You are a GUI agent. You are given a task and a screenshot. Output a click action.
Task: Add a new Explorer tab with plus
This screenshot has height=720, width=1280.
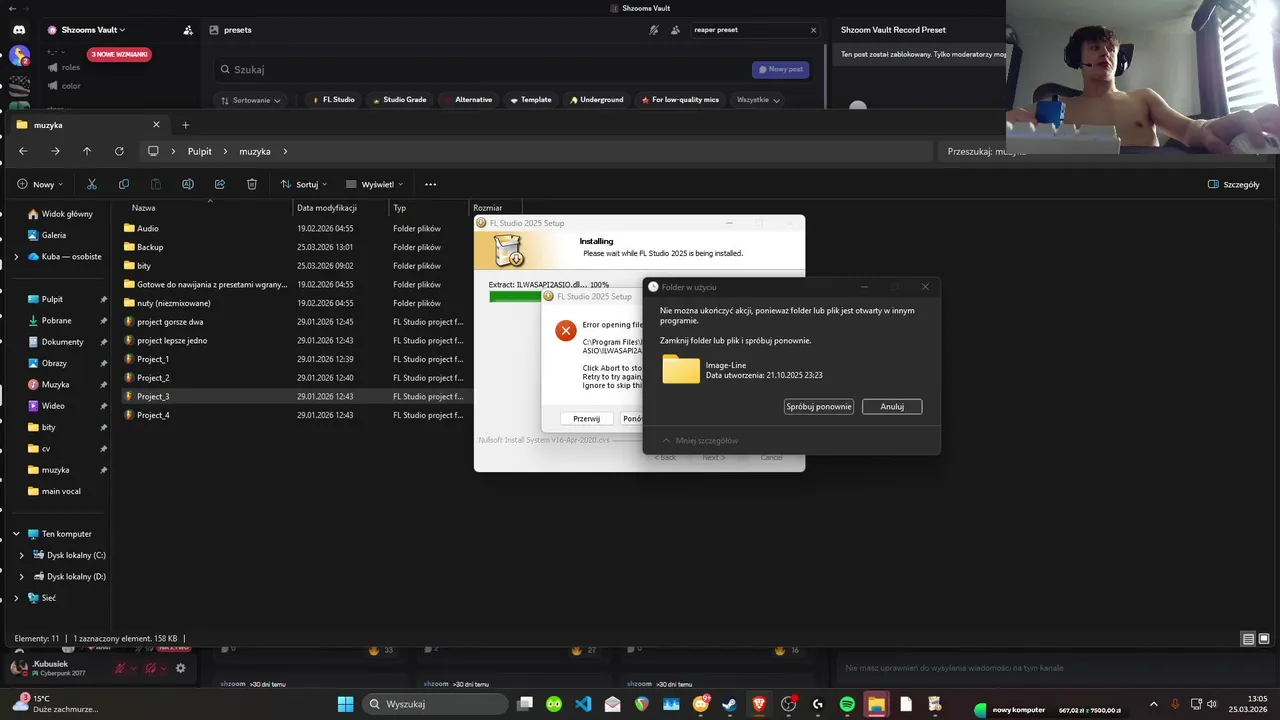coord(185,125)
